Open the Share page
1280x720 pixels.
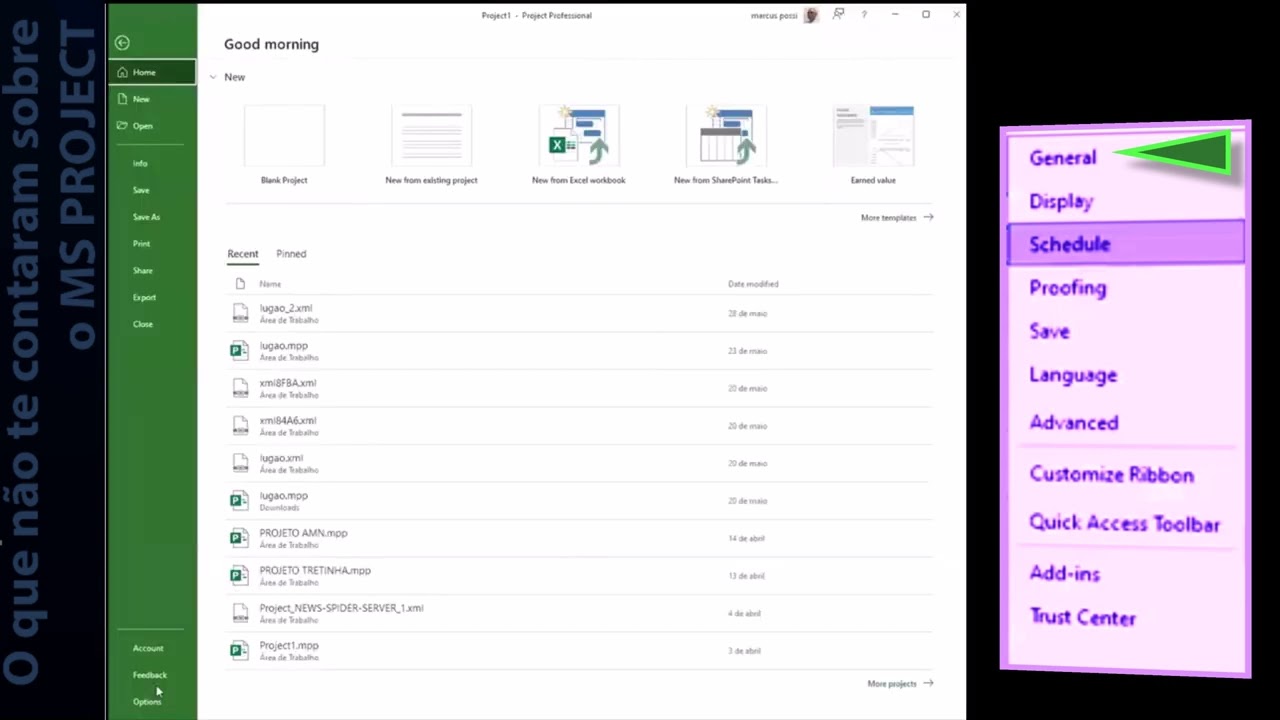(143, 270)
